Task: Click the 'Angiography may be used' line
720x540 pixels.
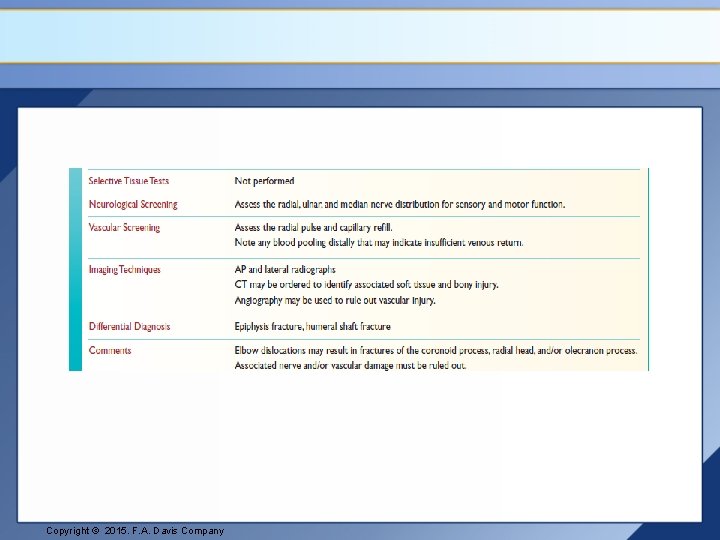Action: point(335,300)
